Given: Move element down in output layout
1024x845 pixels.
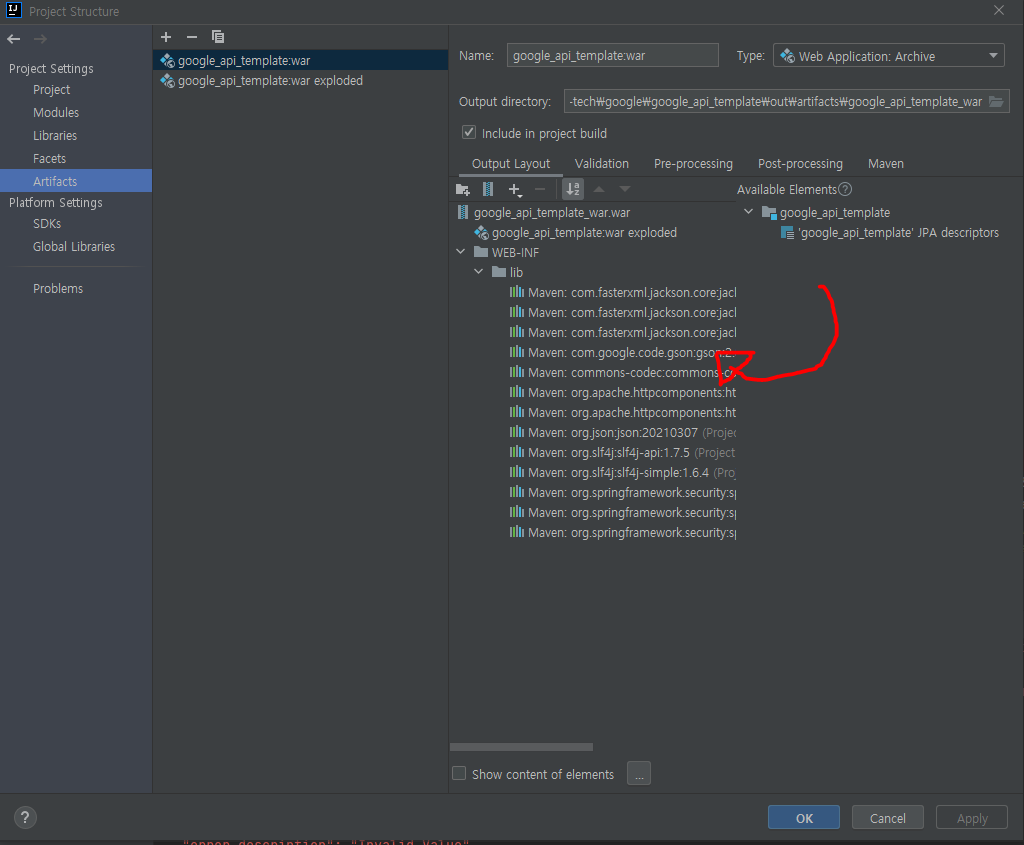Looking at the screenshot, I should 625,189.
